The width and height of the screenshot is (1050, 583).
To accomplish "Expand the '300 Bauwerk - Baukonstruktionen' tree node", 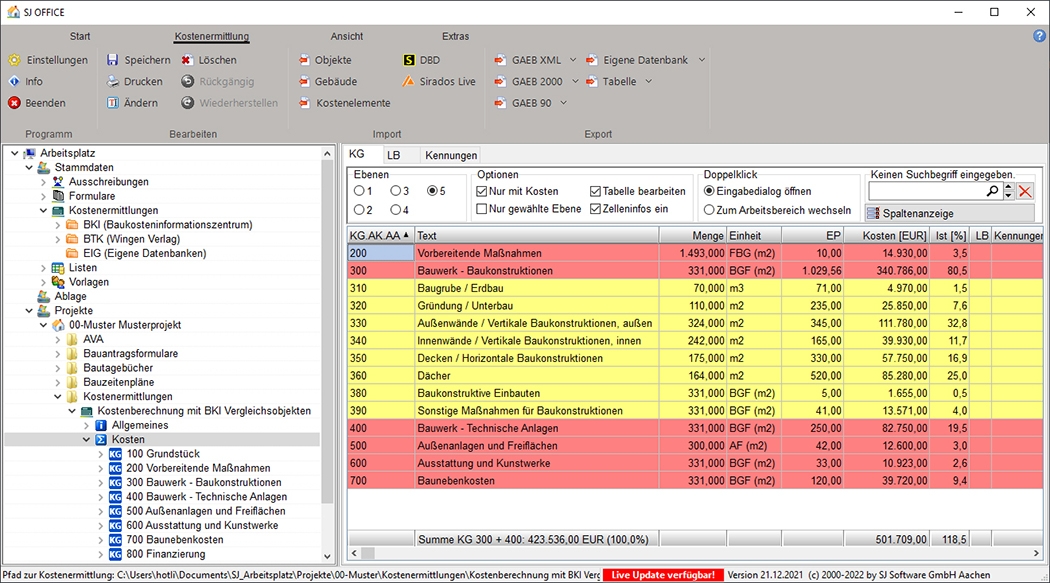I will pos(100,483).
